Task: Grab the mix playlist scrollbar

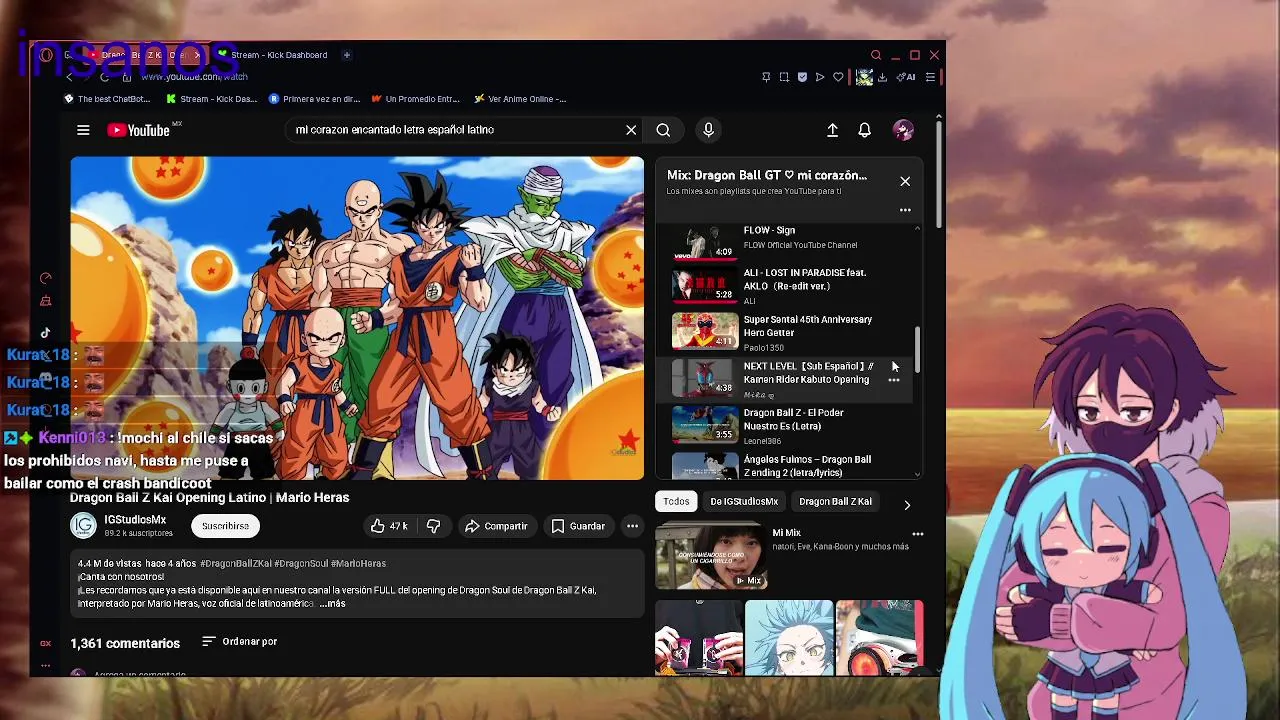Action: (917, 350)
